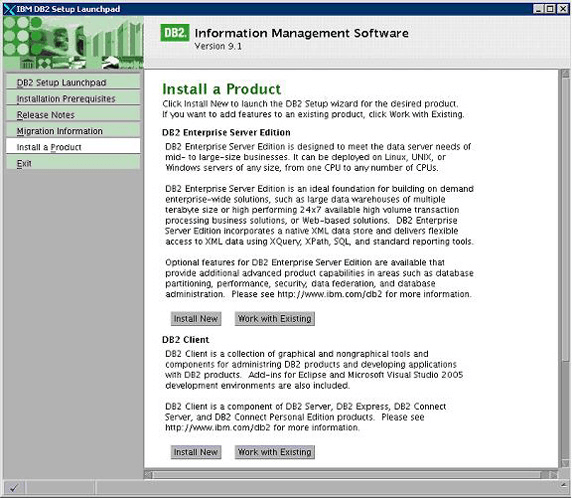The image size is (572, 498).
Task: Maximize the DB2 Setup Launchpad window
Action: coord(550,9)
